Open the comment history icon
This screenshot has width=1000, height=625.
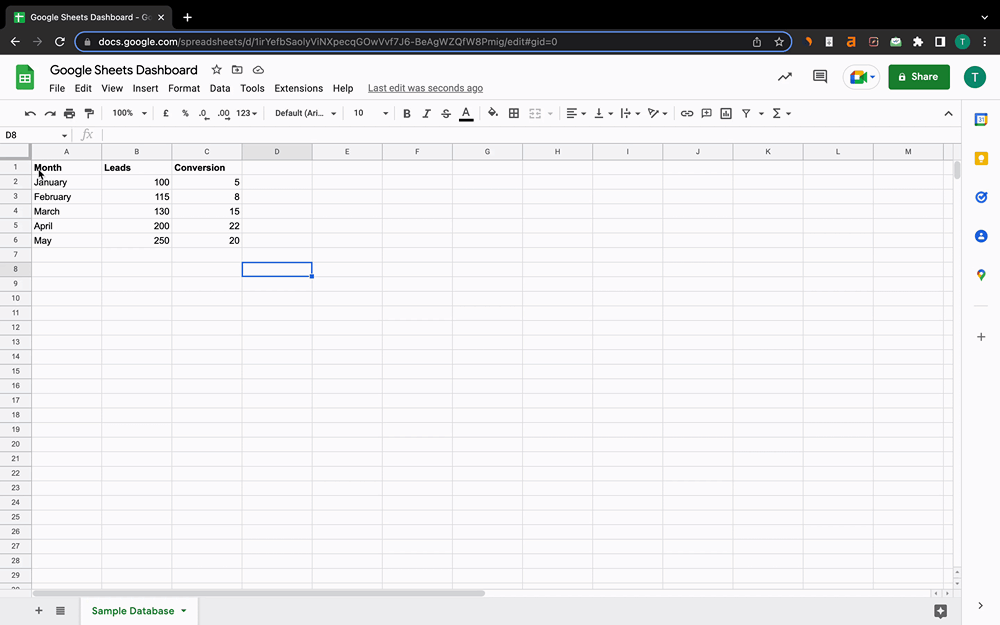click(x=820, y=77)
